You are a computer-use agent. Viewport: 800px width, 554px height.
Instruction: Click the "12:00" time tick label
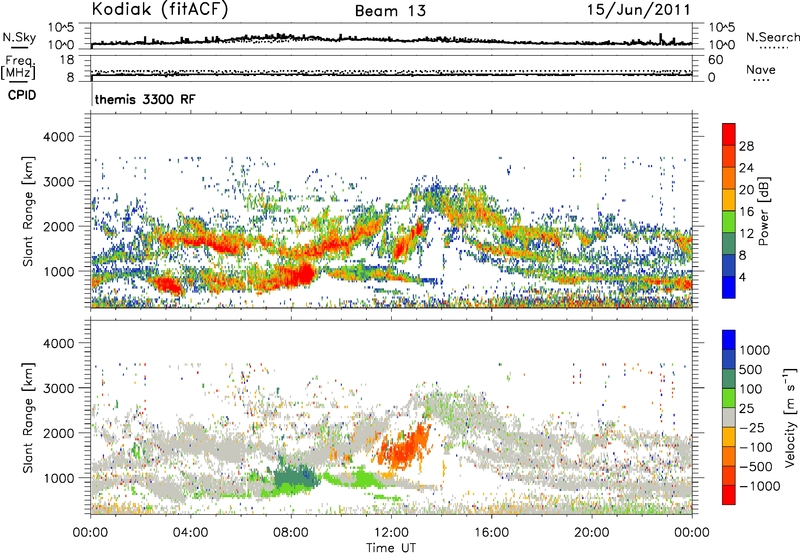tap(391, 533)
